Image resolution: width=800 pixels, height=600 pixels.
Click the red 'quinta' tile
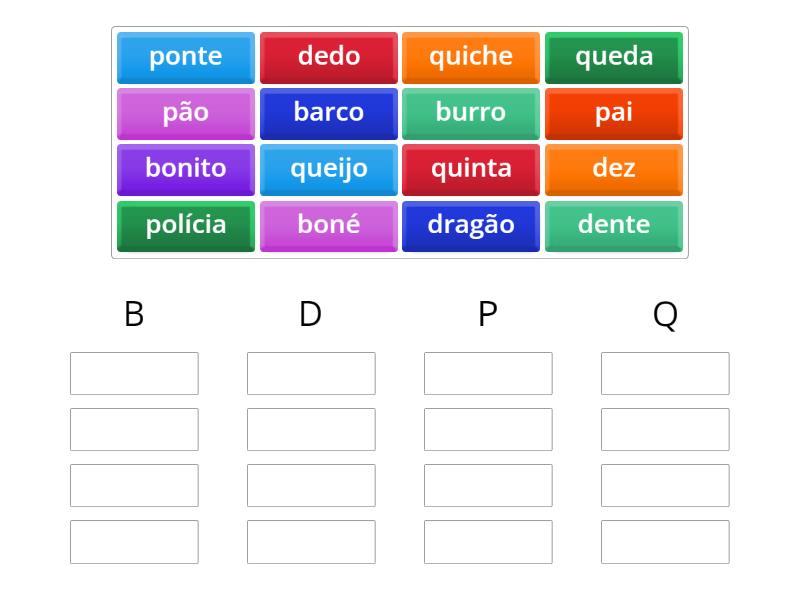click(x=471, y=169)
